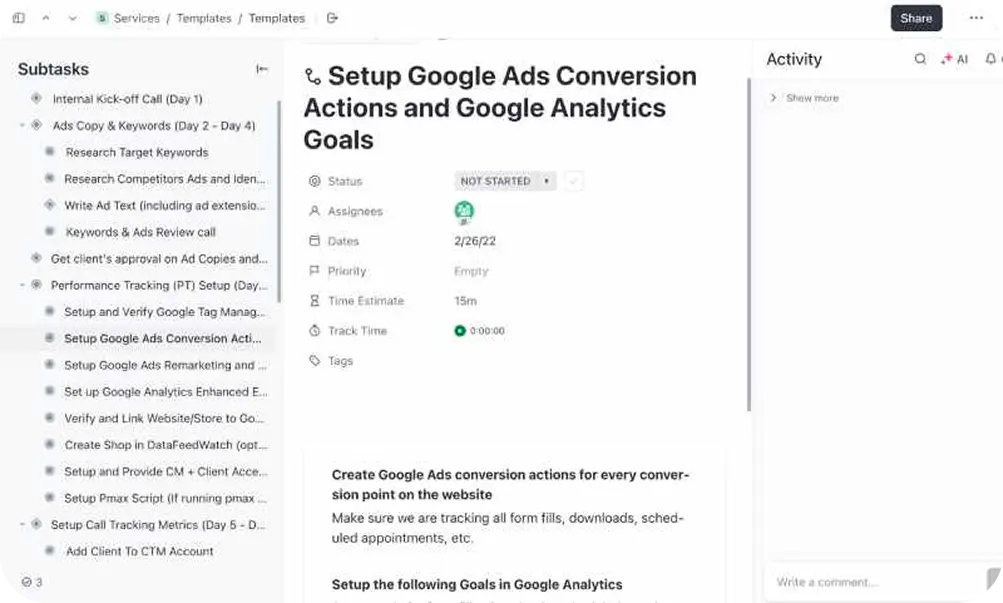The image size is (1003, 603).
Task: Click status icon of Research Competitors Ads
Action: click(49, 178)
